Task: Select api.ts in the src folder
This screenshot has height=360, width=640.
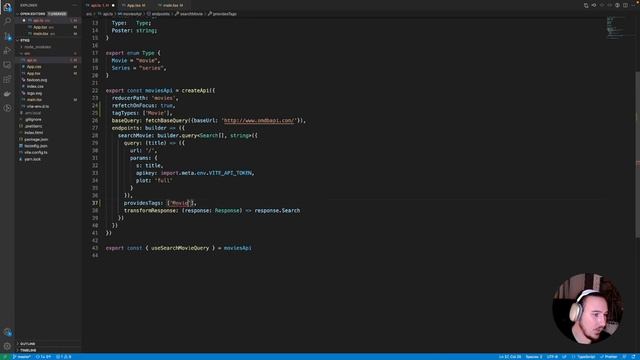Action: [48, 60]
